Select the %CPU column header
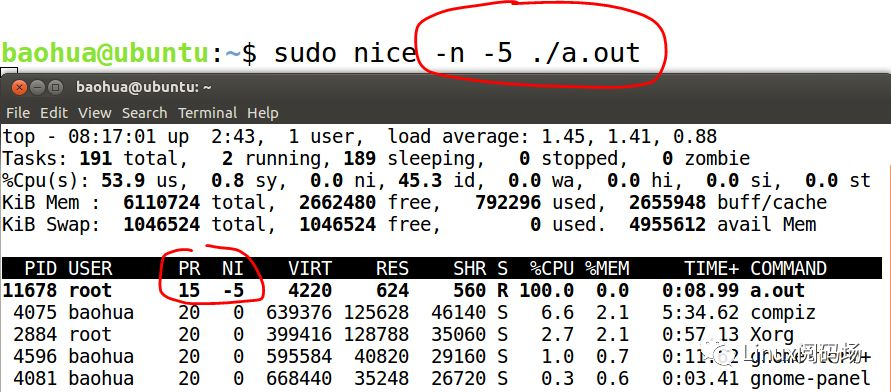891x392 pixels. (551, 268)
